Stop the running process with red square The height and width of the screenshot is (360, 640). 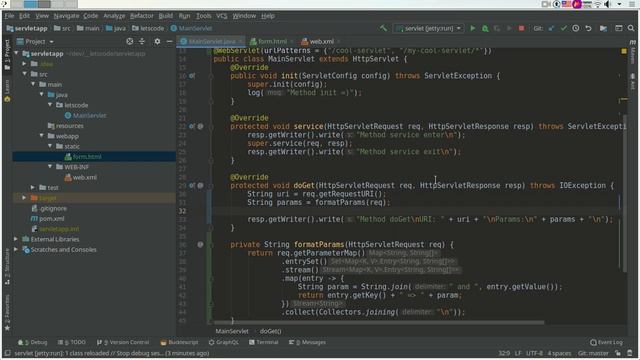[521, 28]
